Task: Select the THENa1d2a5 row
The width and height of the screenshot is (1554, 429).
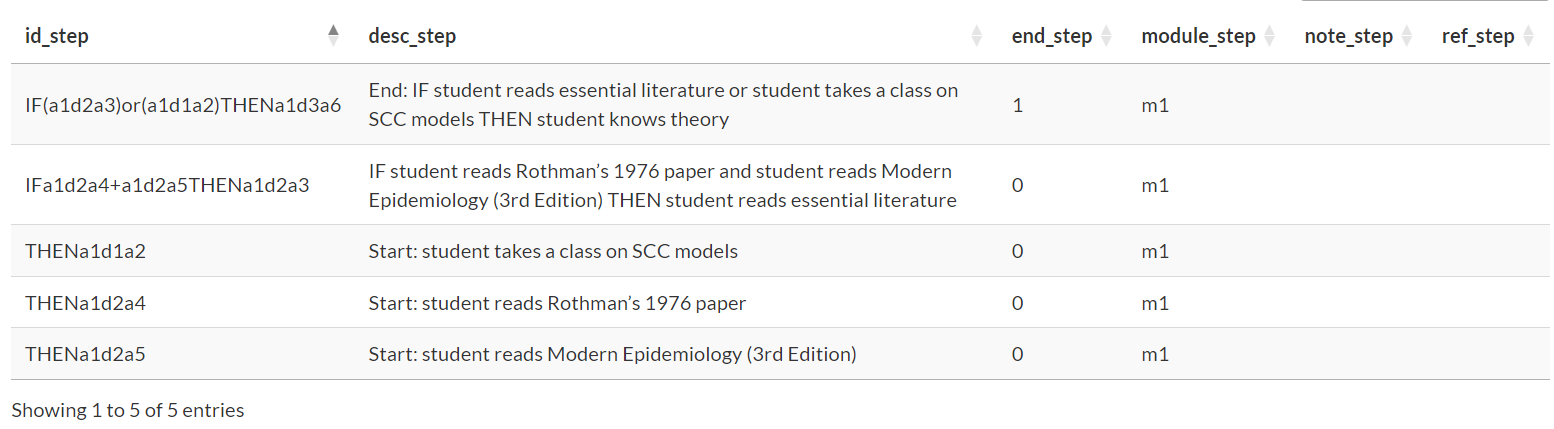Action: pos(85,354)
